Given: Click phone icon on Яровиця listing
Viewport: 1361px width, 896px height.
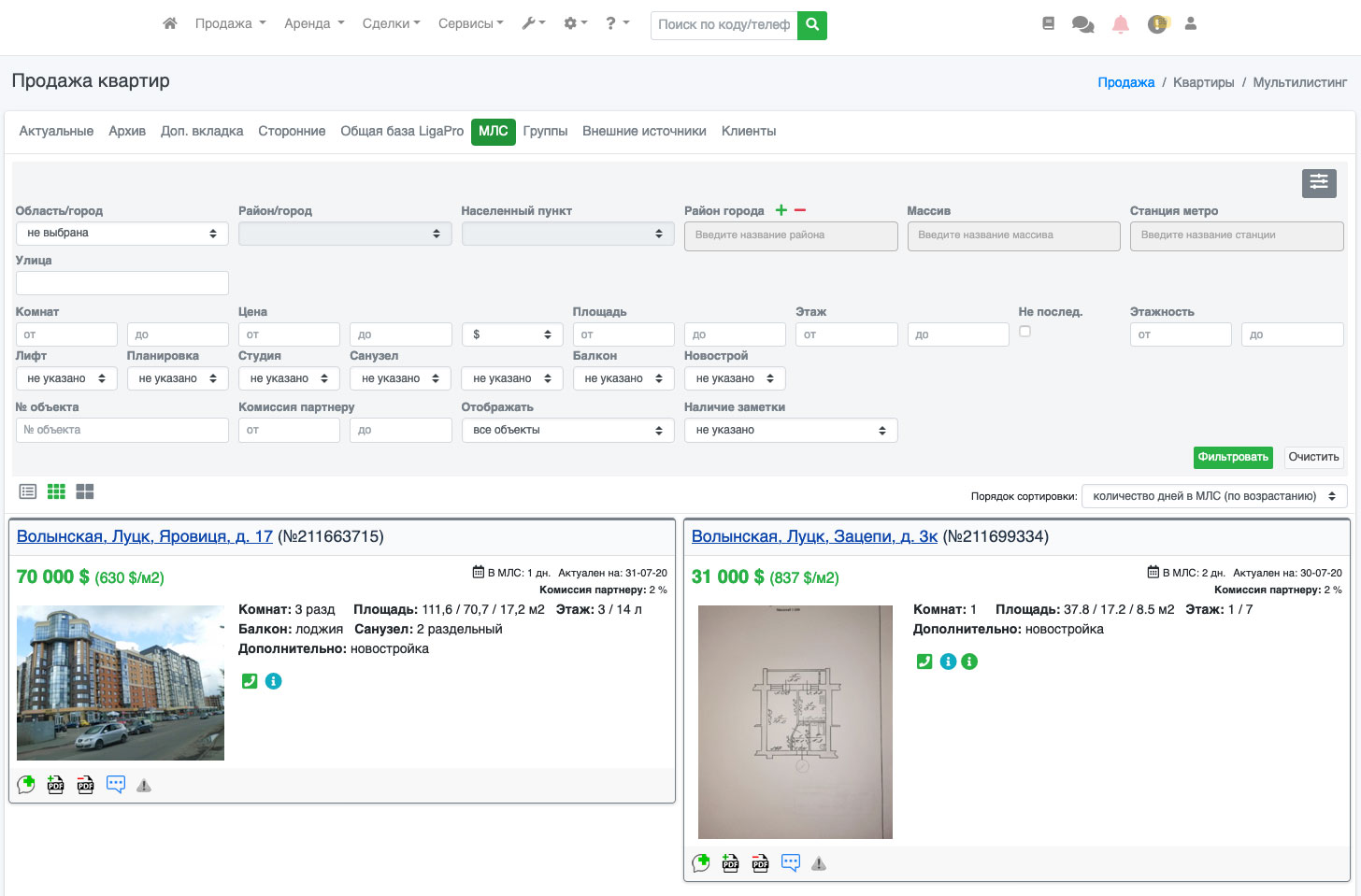Looking at the screenshot, I should 250,681.
